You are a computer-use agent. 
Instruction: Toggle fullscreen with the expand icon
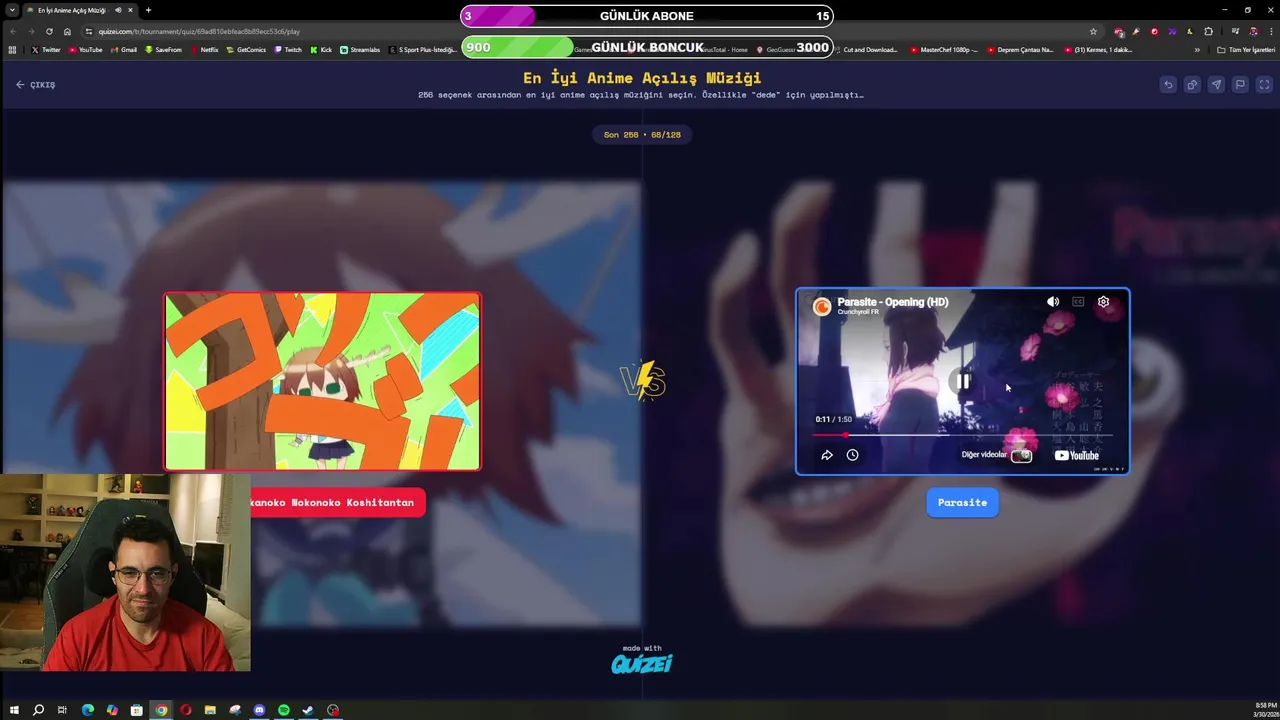pyautogui.click(x=1264, y=85)
